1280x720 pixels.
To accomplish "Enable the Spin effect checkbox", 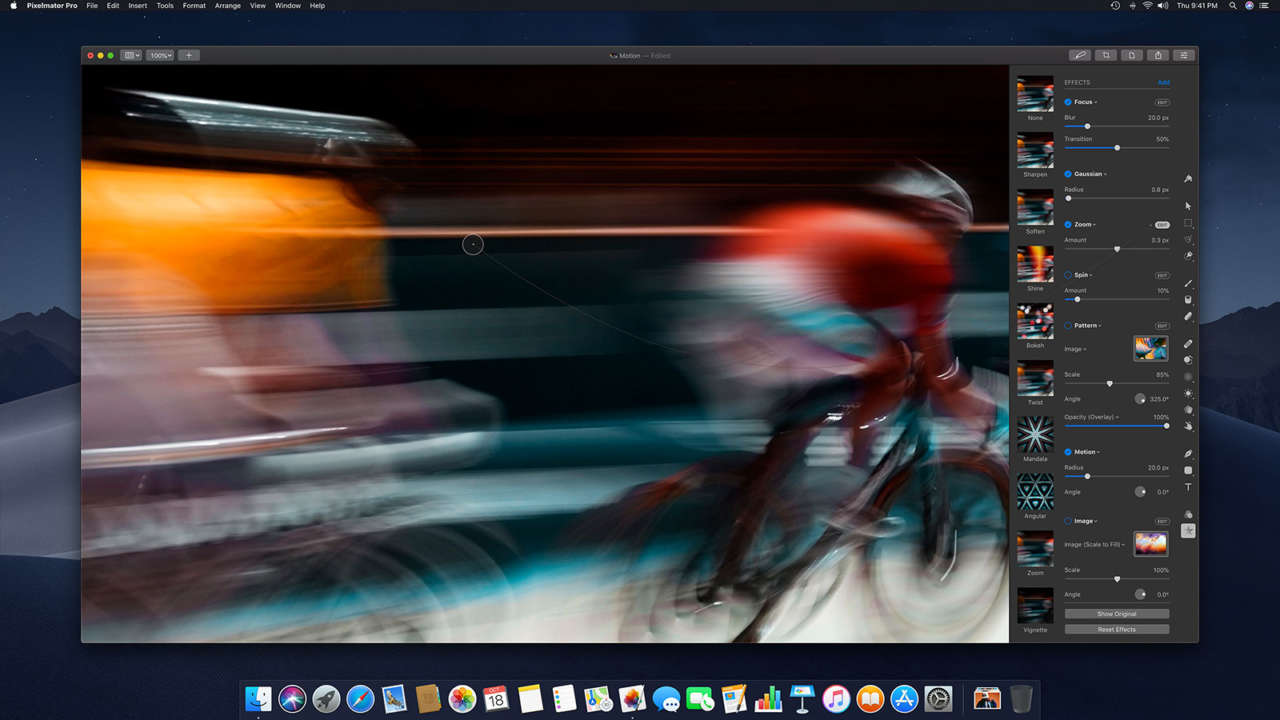I will [x=1068, y=275].
